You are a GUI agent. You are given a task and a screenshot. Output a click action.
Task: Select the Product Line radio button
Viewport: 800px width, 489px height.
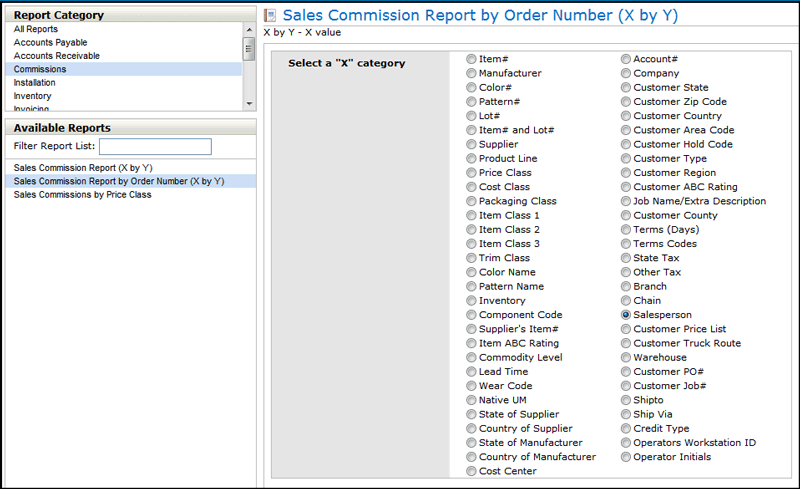[x=471, y=159]
